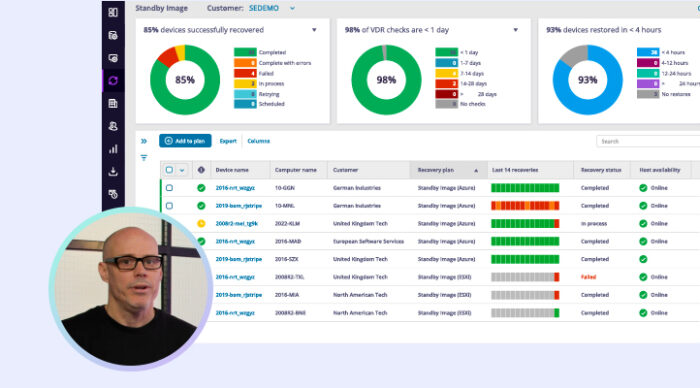This screenshot has width=700, height=388.
Task: Check the box for the 10-MNL row
Action: (169, 206)
